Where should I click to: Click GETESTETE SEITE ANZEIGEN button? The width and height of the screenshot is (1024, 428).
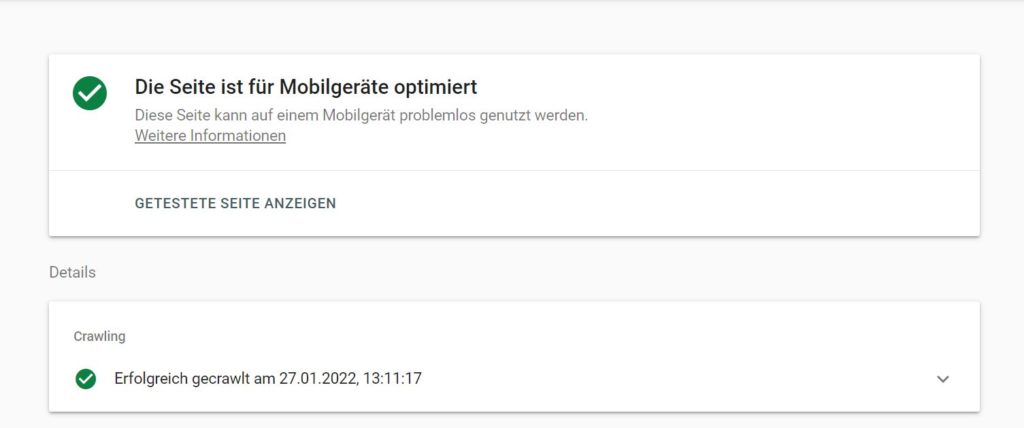(235, 203)
